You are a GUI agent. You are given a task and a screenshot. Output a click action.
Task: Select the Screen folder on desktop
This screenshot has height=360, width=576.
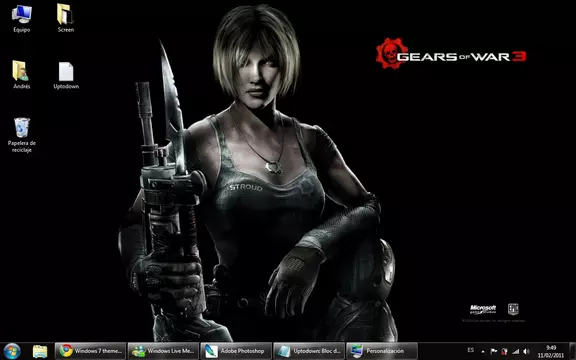[x=66, y=18]
